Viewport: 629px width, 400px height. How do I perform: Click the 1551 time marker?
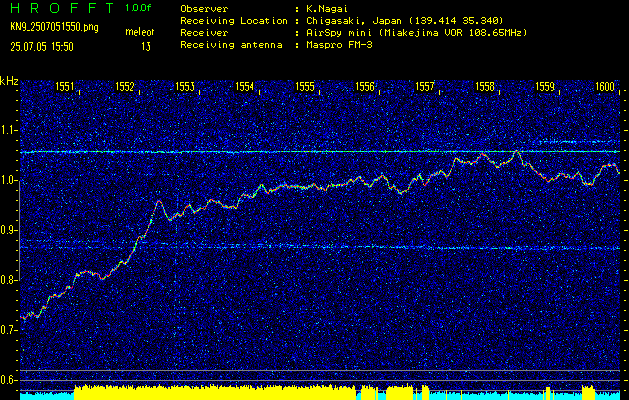click(x=65, y=87)
